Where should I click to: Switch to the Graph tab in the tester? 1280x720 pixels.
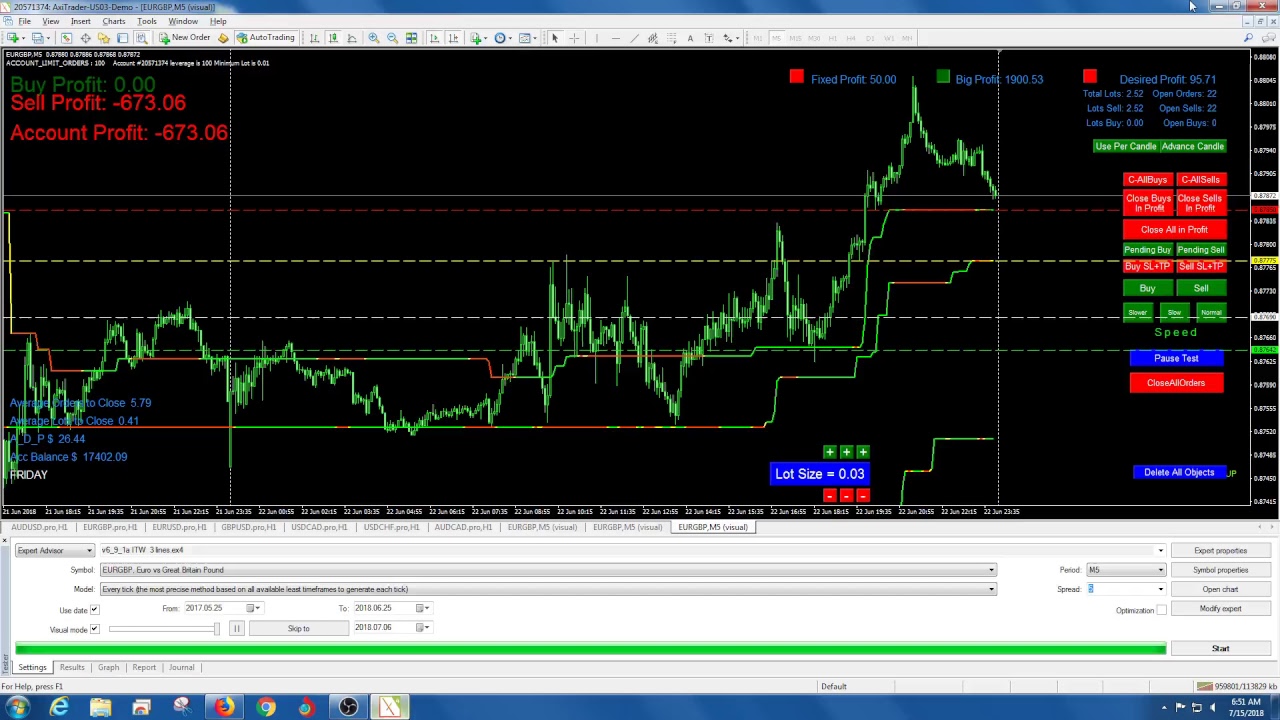click(x=108, y=667)
